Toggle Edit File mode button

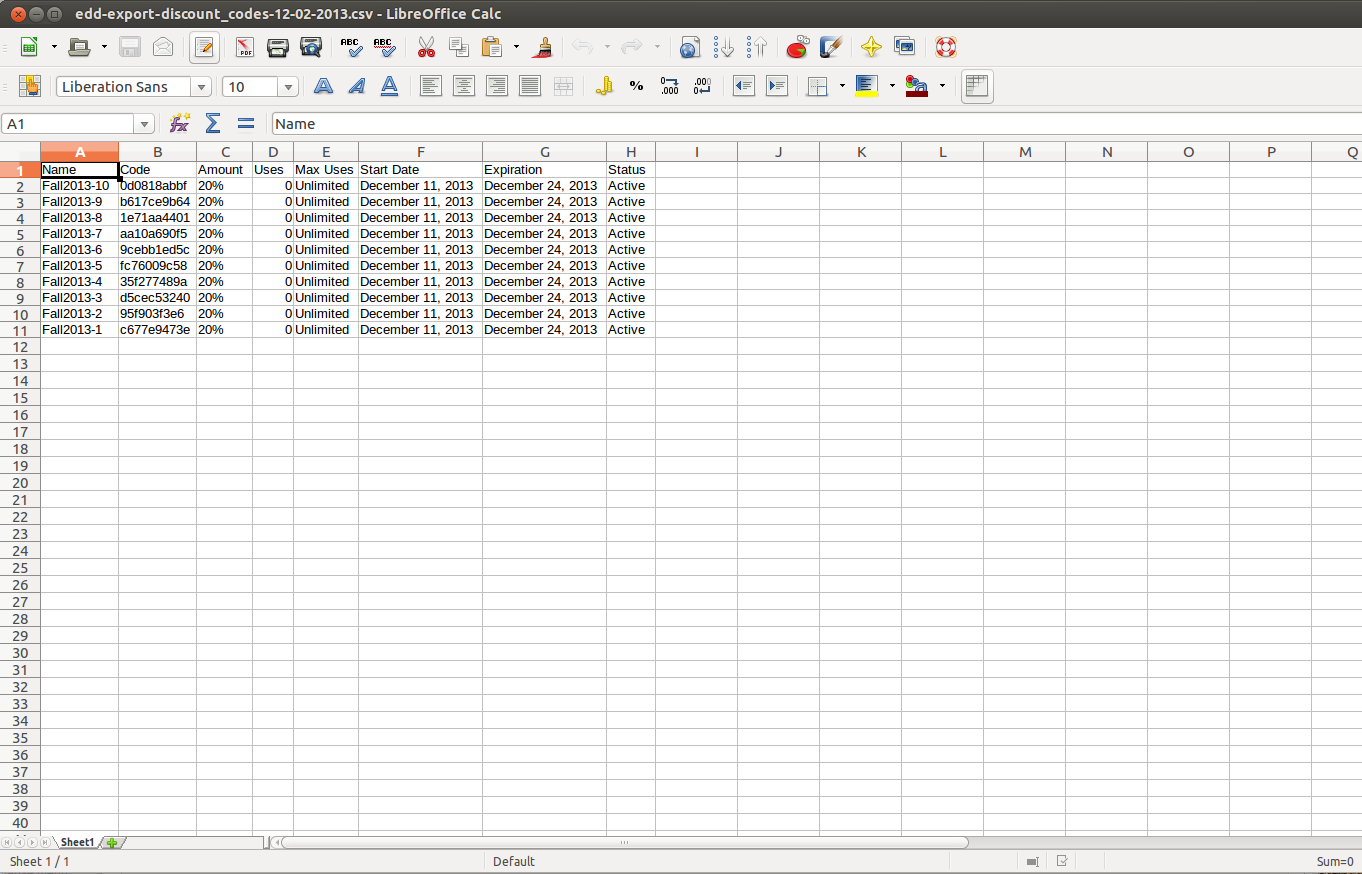(x=205, y=47)
